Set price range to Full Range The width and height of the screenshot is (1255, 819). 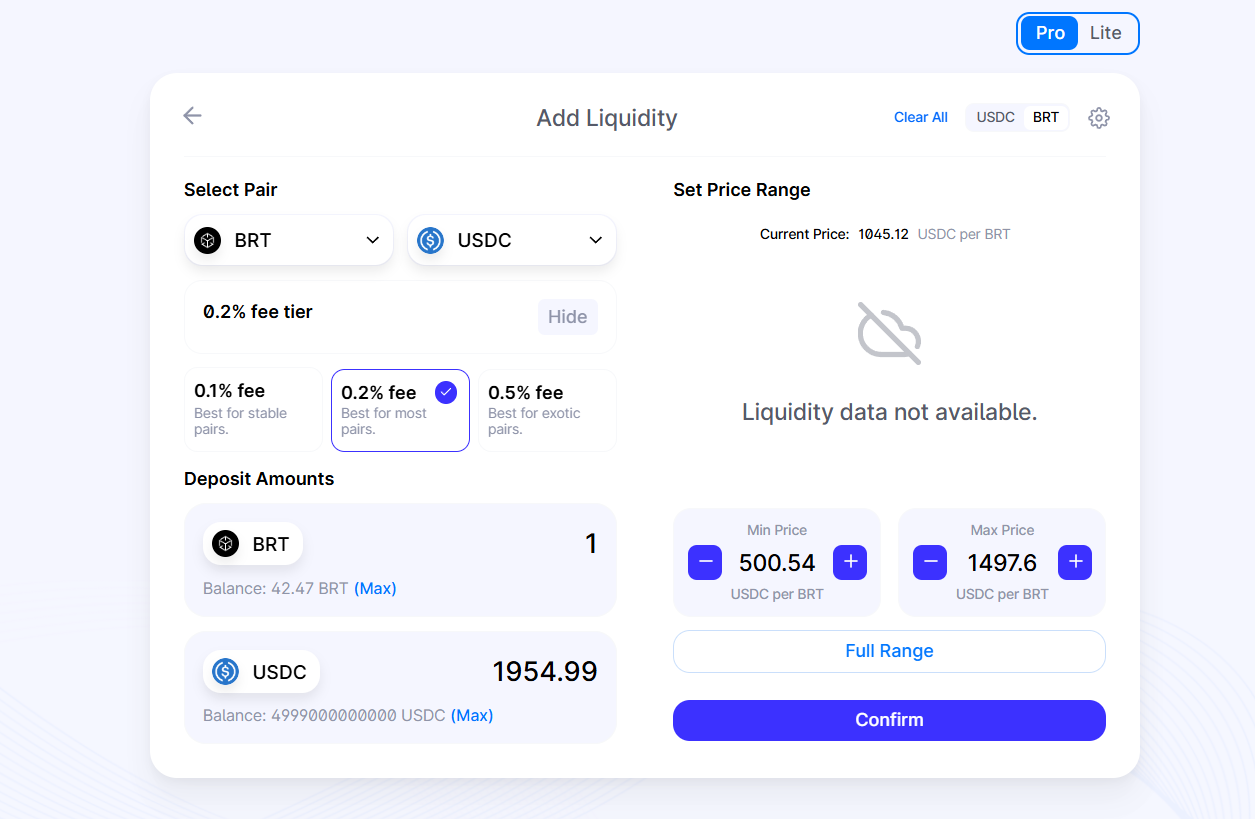pyautogui.click(x=889, y=651)
